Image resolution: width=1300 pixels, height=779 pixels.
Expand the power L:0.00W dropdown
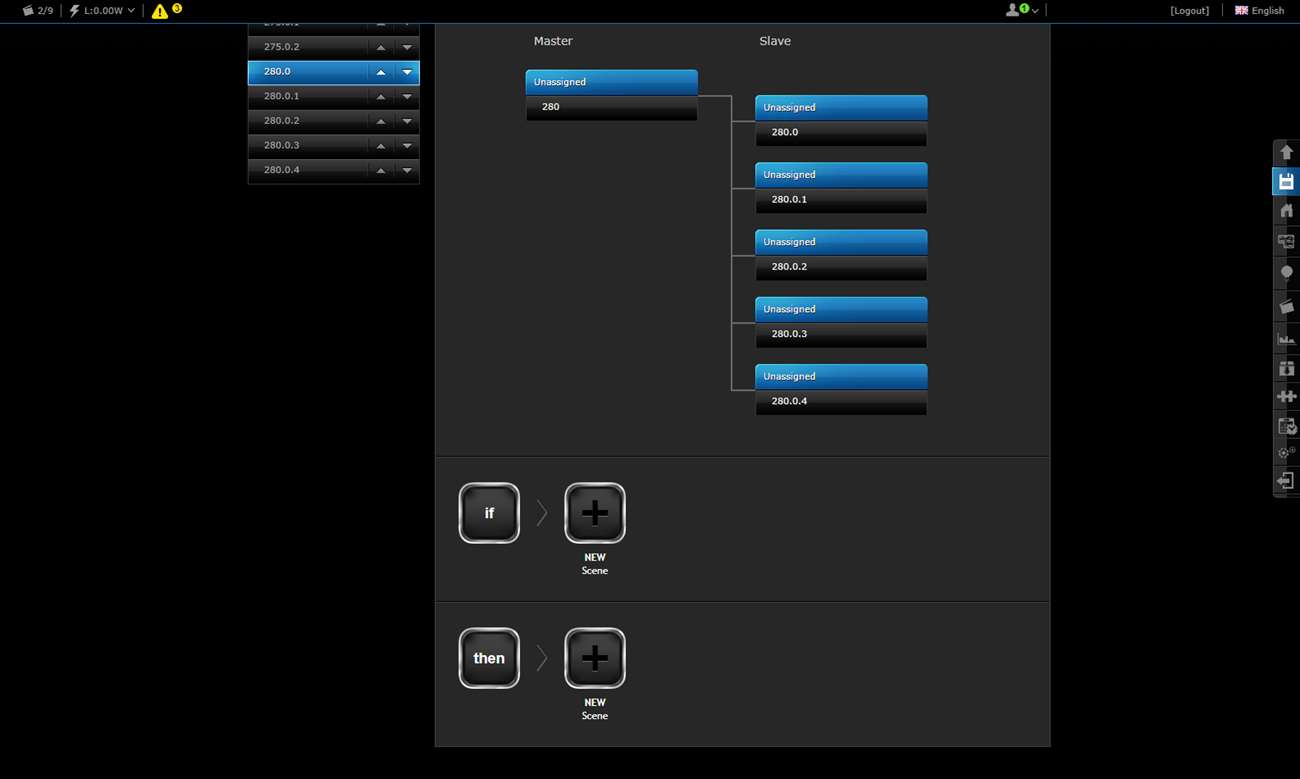[x=102, y=11]
